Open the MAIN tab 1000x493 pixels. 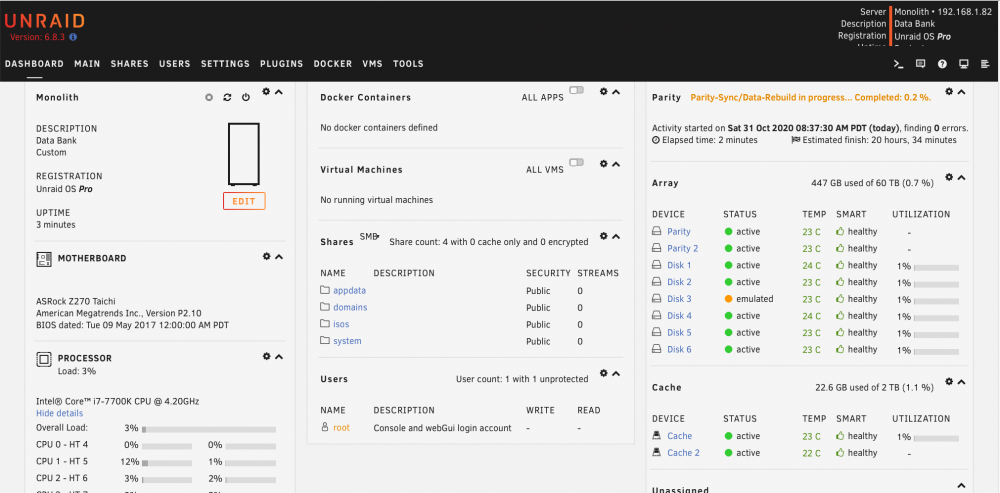pyautogui.click(x=87, y=64)
